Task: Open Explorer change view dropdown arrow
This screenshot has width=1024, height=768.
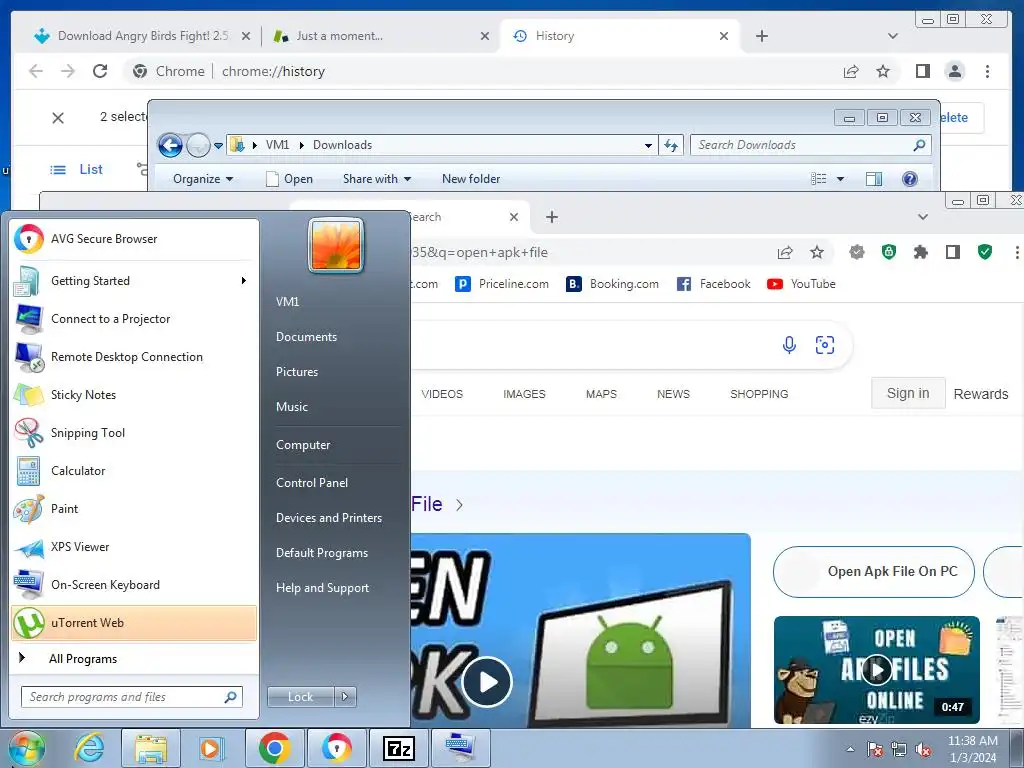Action: [840, 179]
